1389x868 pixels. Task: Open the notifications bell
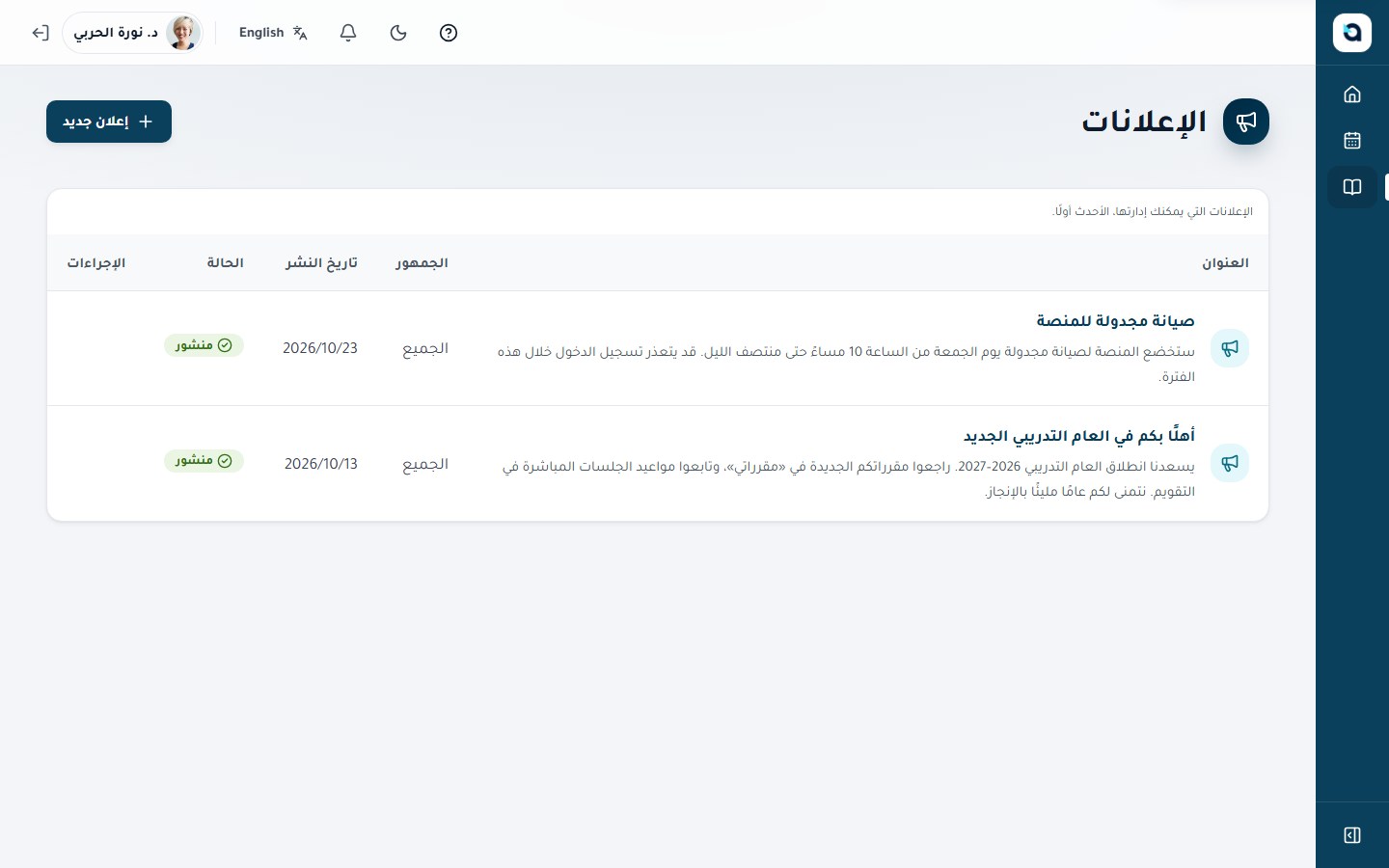[x=348, y=33]
